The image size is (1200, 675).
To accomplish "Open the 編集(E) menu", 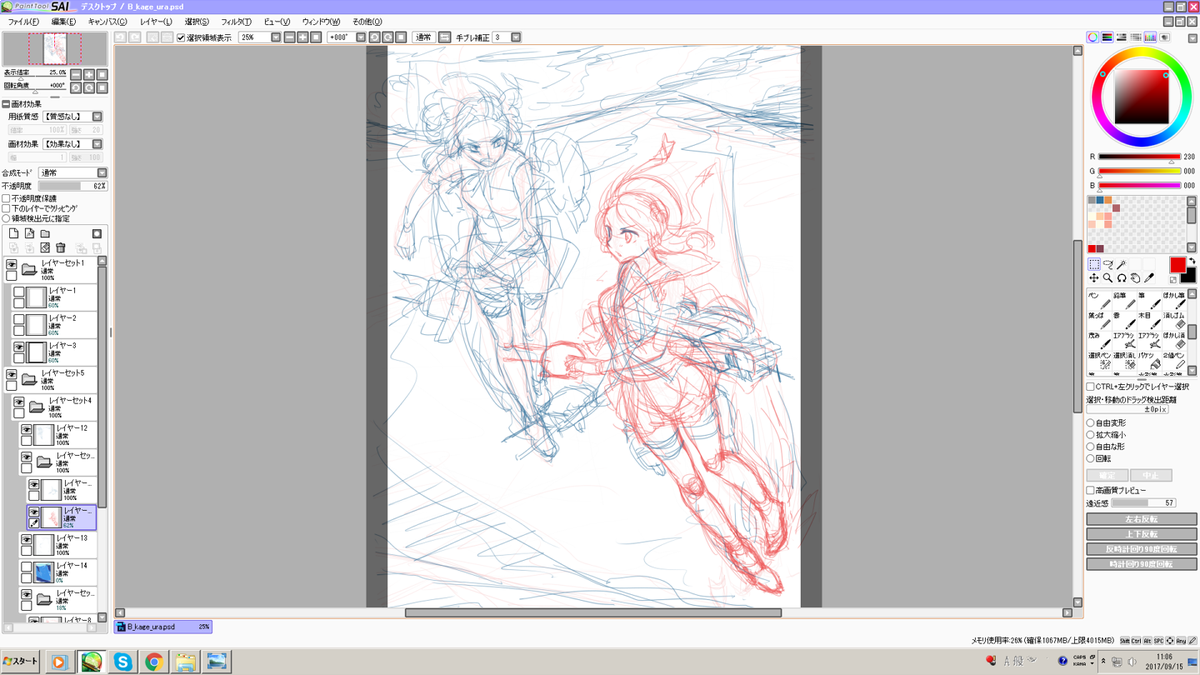I will [64, 20].
